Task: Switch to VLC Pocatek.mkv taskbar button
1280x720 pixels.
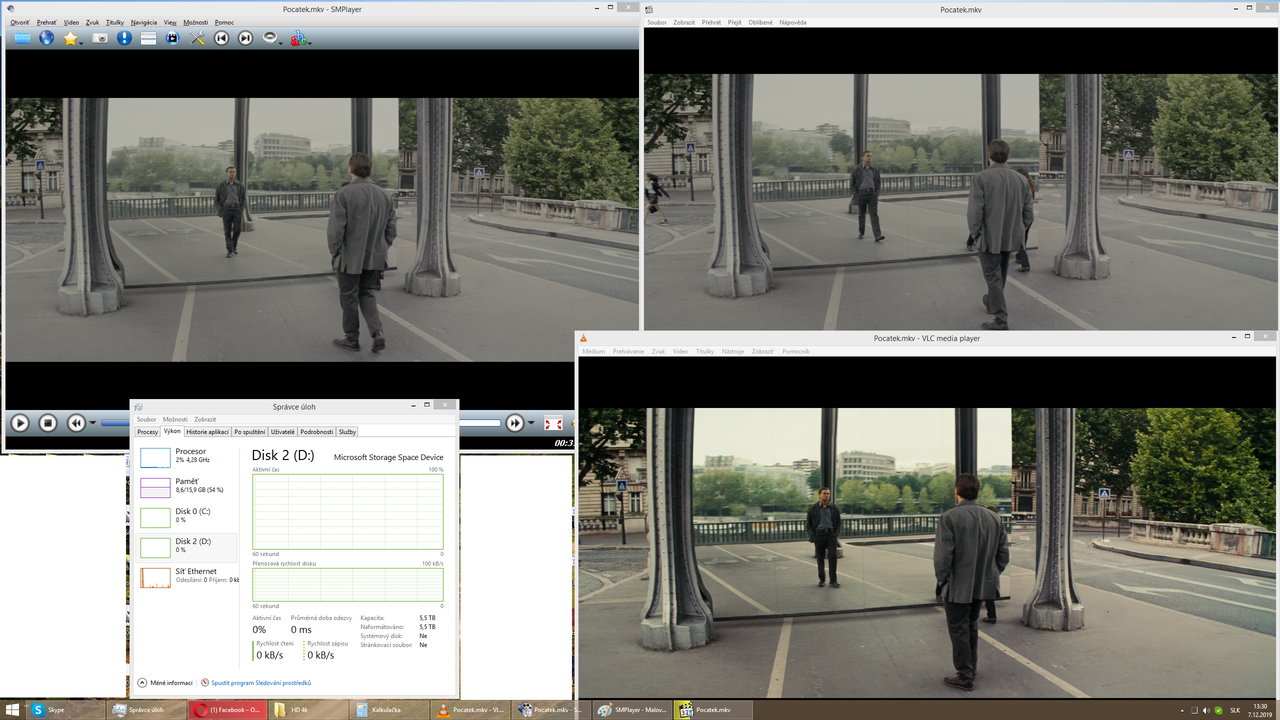Action: coord(470,710)
